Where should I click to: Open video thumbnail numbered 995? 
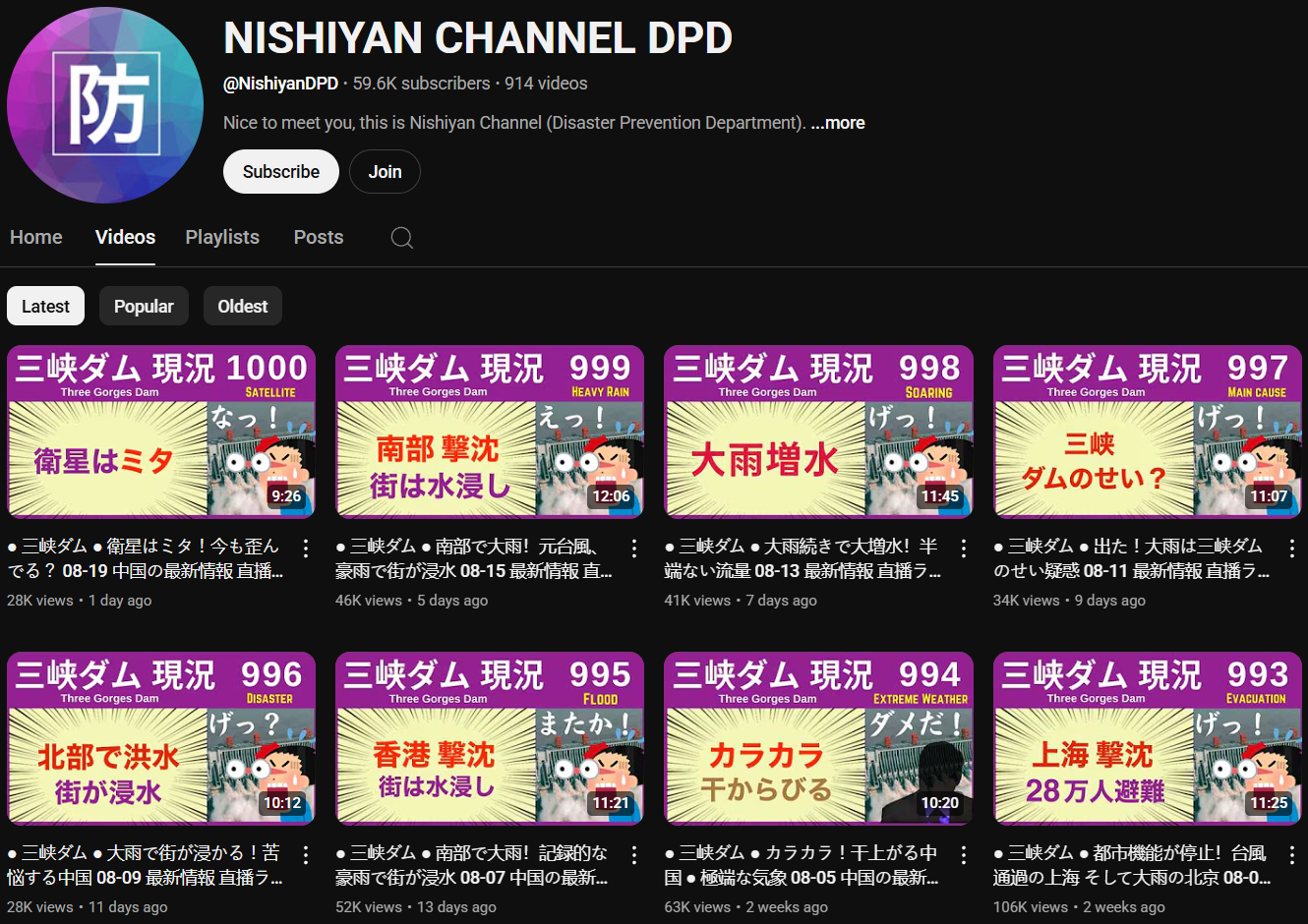[x=490, y=738]
